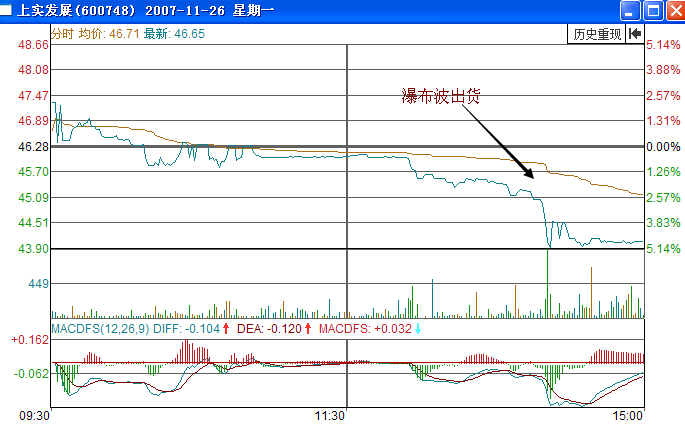Screen dimensions: 685x426
Task: Click the app icon in title bar
Action: point(10,11)
